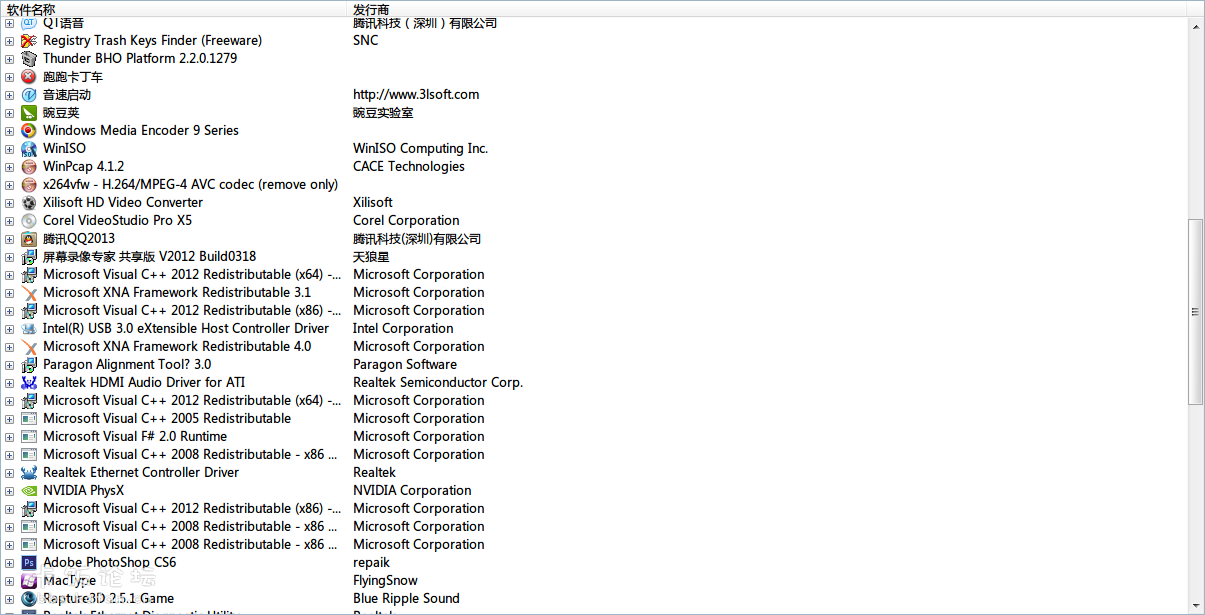Click the 'MacType' name text
This screenshot has width=1205, height=615.
69,581
